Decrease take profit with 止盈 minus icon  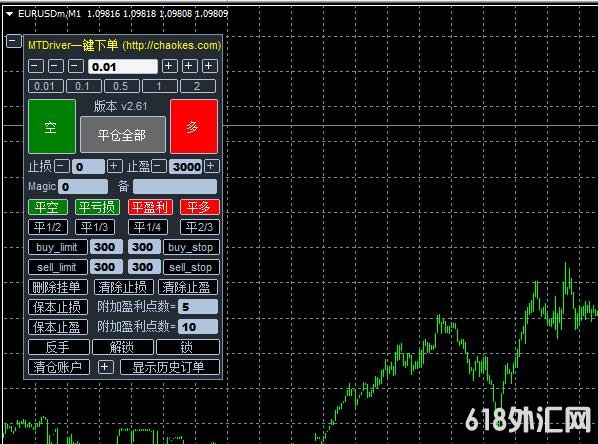pyautogui.click(x=159, y=166)
